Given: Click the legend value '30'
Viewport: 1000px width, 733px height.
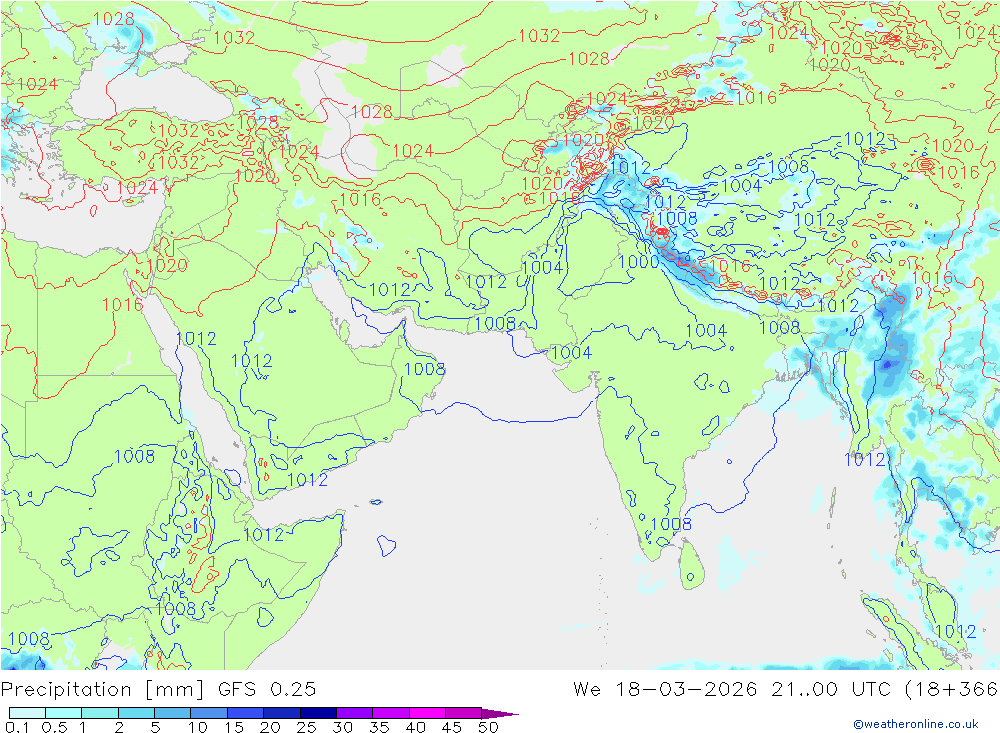Looking at the screenshot, I should 343,727.
